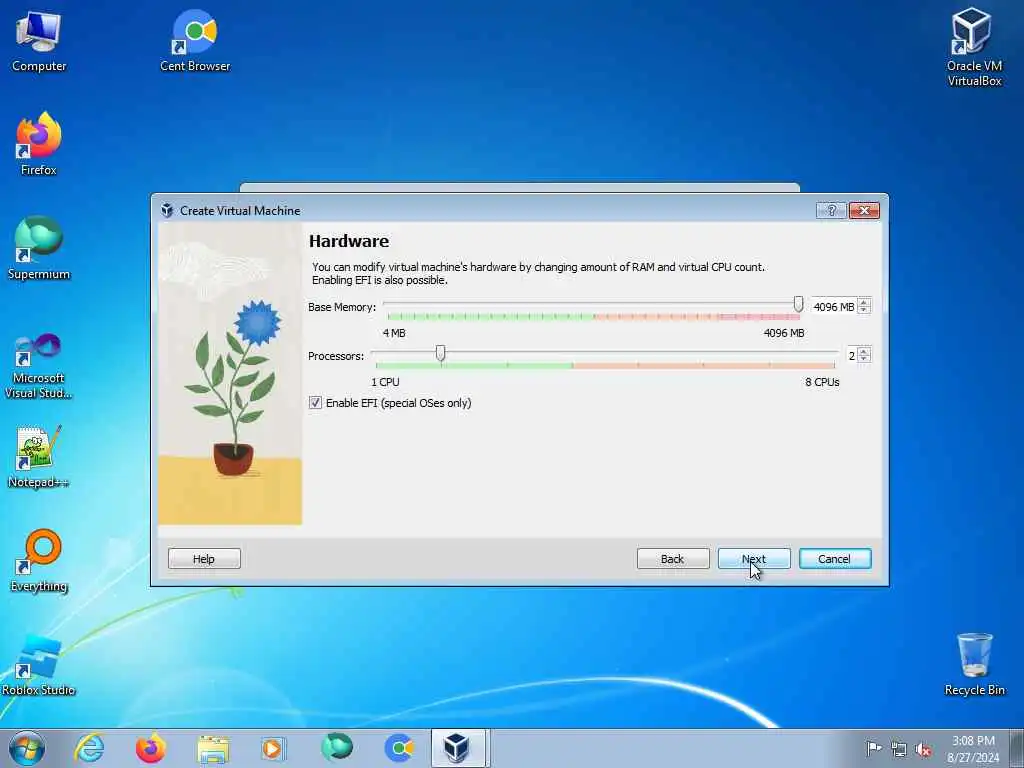Open the muted volume tray icon
The width and height of the screenshot is (1024, 768).
pos(923,749)
